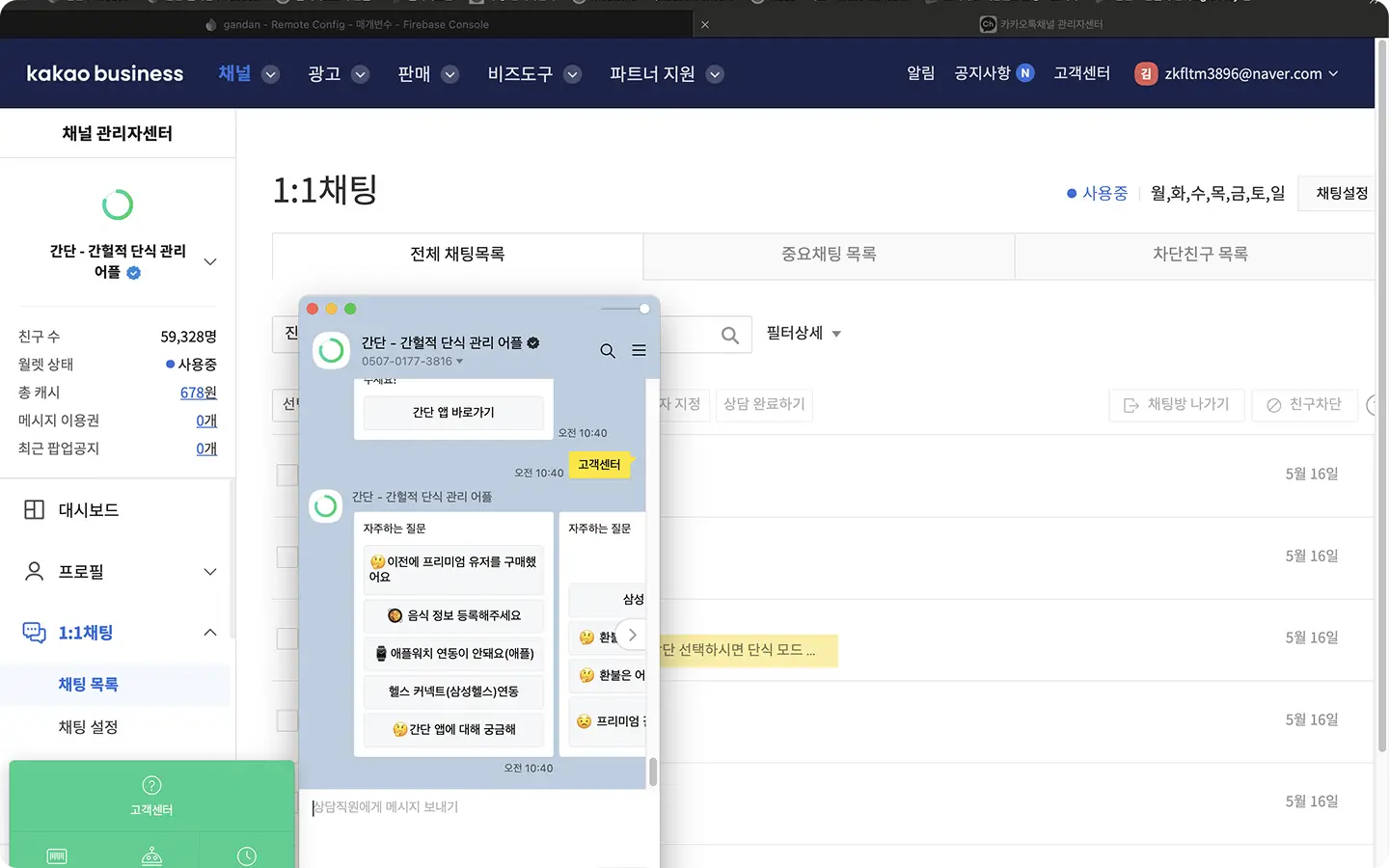Click the 678원 cash link
The width and height of the screenshot is (1389, 868).
(199, 393)
